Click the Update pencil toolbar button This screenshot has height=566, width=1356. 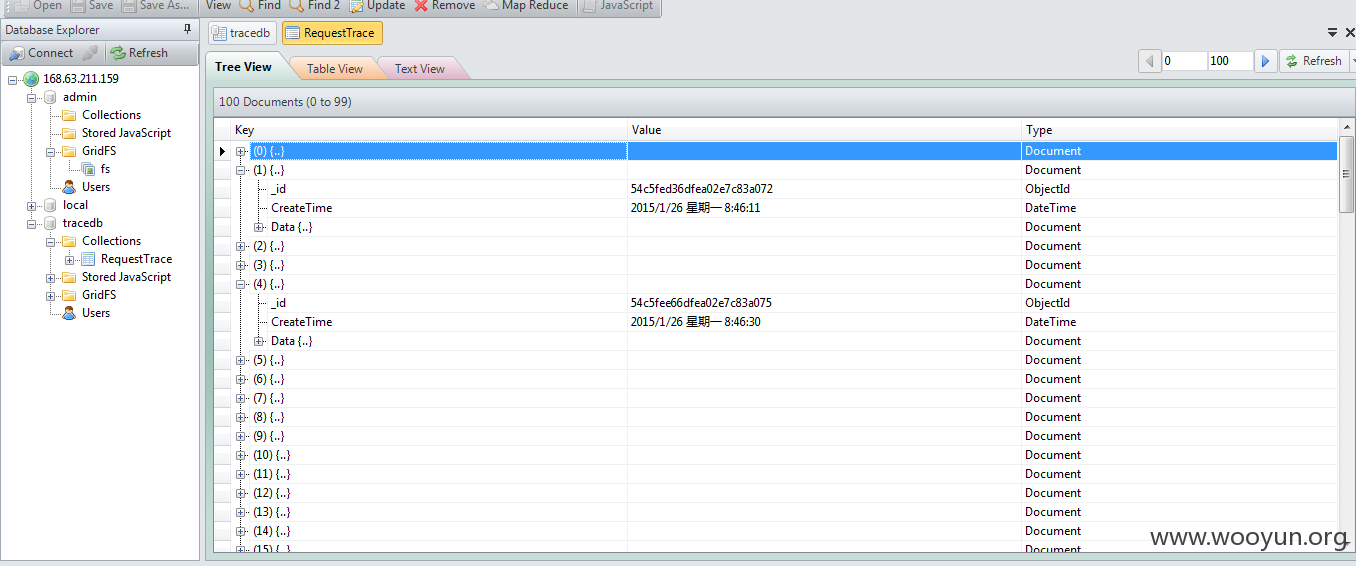377,5
